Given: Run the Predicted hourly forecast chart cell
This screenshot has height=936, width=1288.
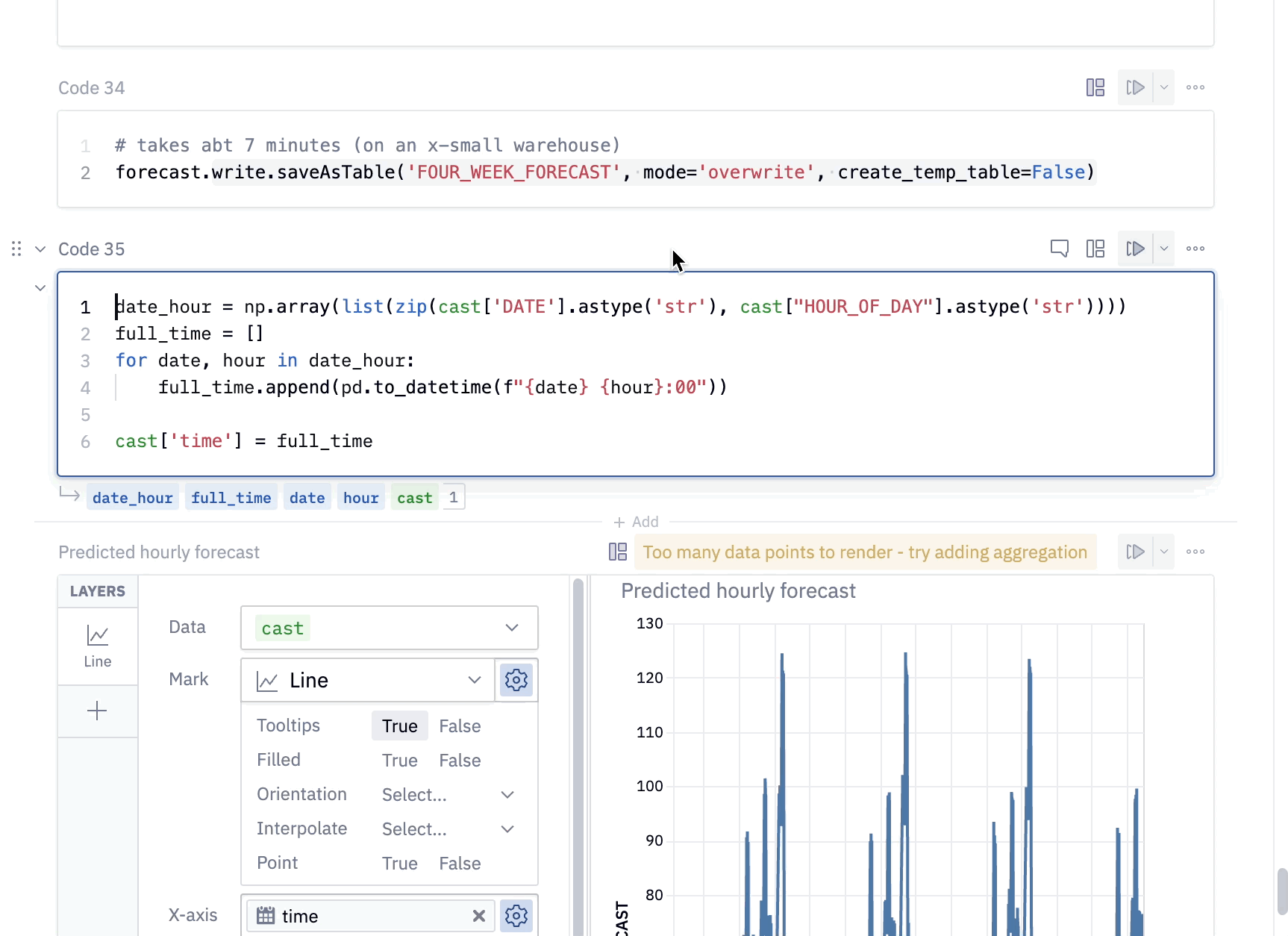Looking at the screenshot, I should click(x=1135, y=552).
